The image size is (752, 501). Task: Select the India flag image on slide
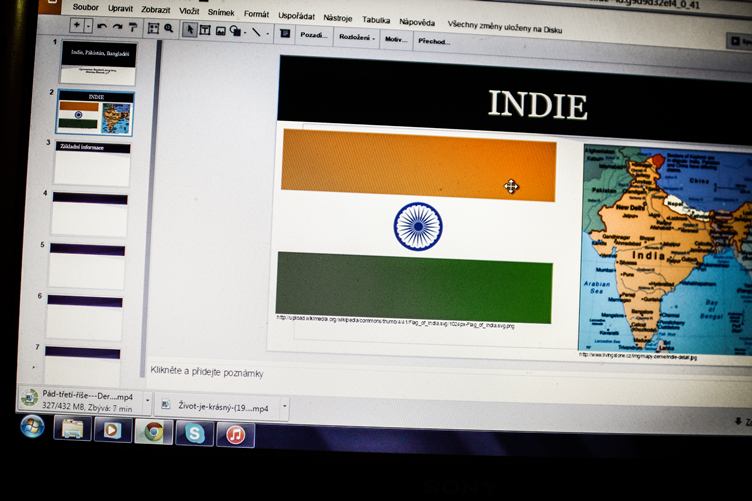tap(416, 226)
